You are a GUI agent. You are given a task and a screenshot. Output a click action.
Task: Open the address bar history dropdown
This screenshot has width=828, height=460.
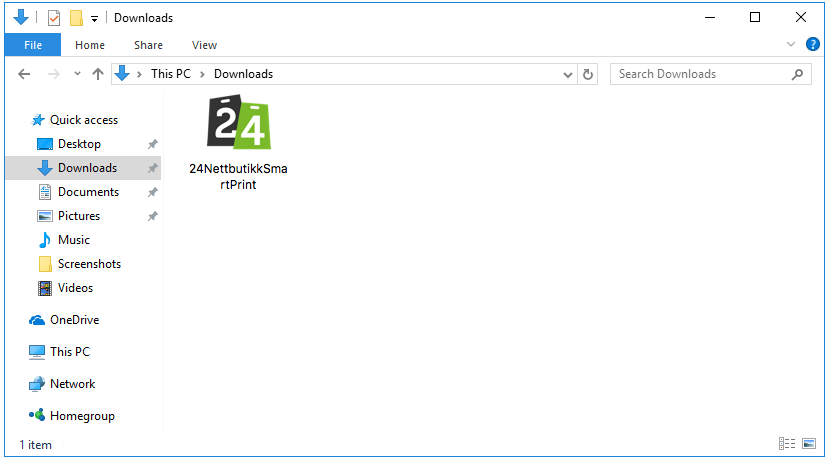(568, 74)
